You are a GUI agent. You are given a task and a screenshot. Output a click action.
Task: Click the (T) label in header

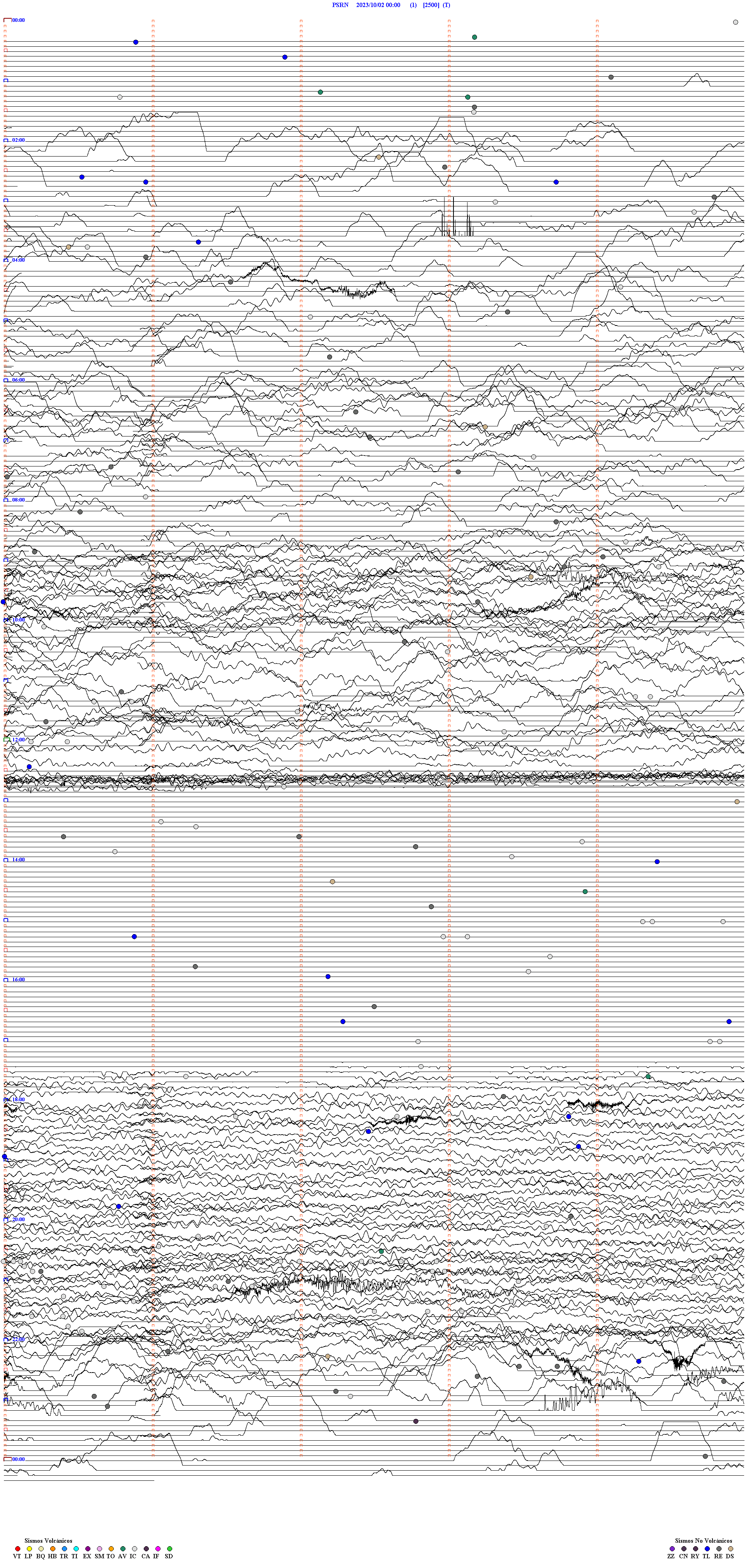tap(446, 5)
